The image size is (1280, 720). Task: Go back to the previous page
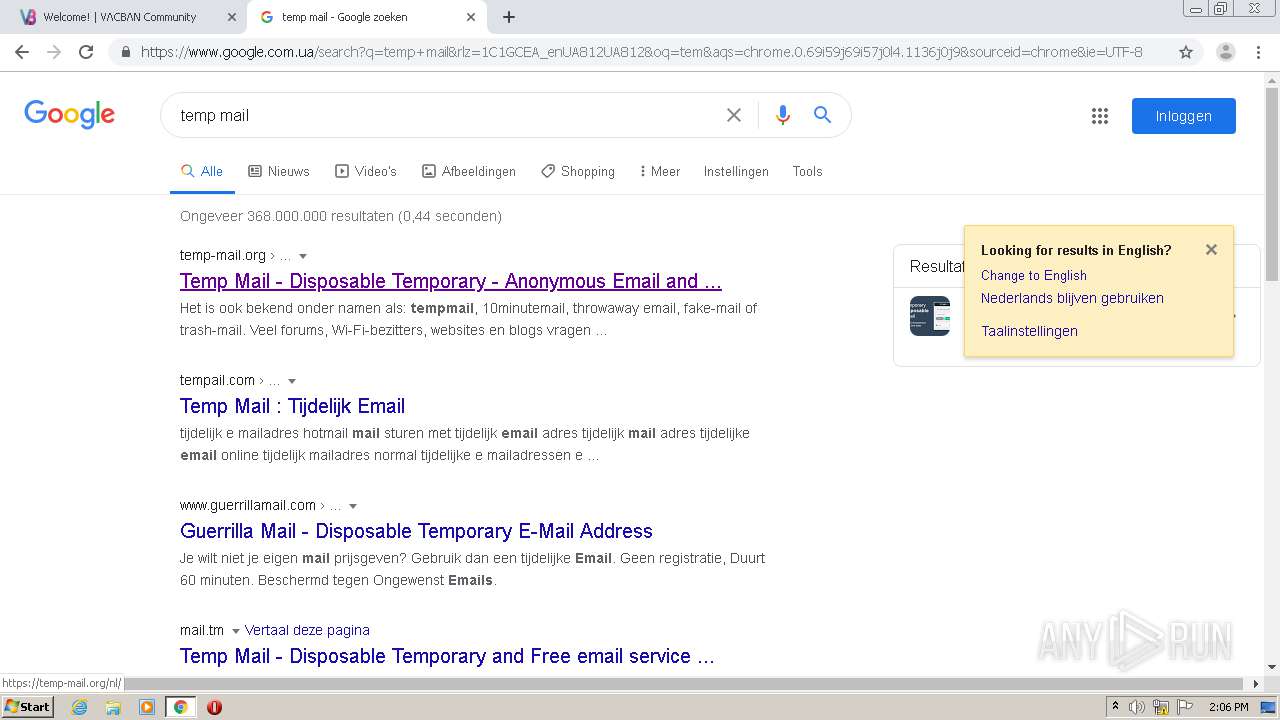point(22,52)
